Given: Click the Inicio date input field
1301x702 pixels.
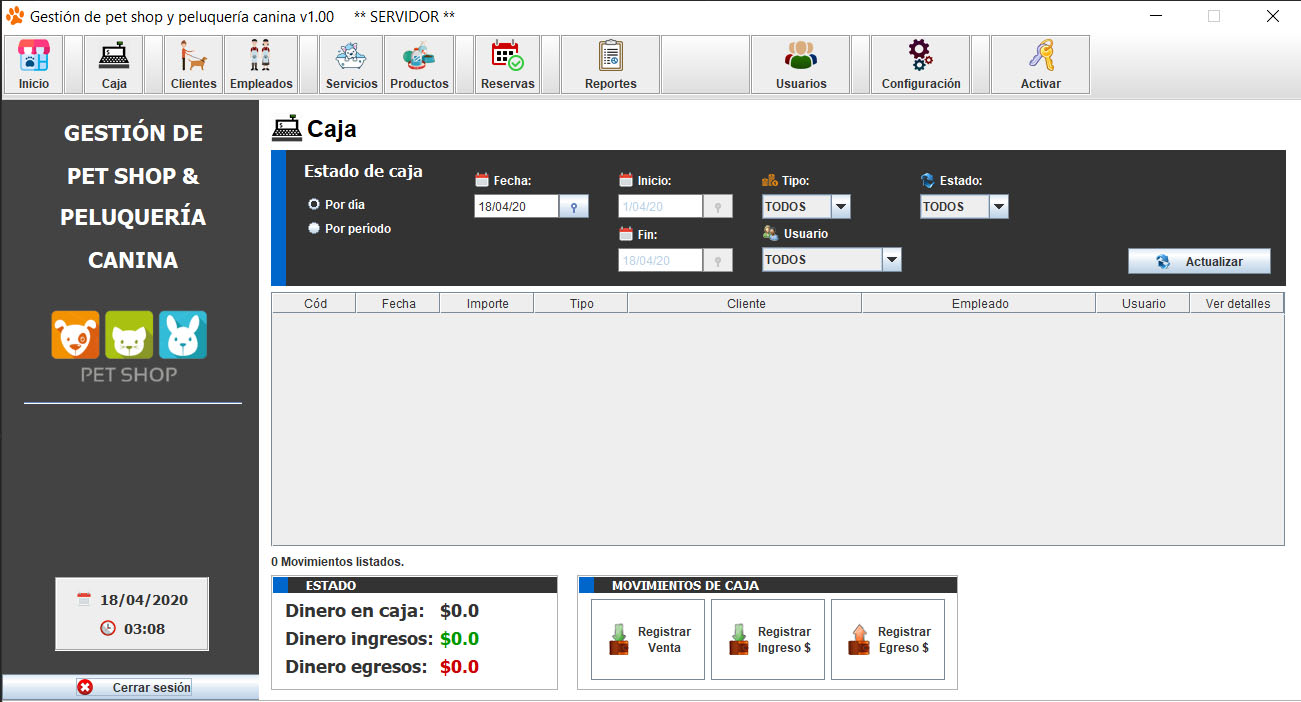Looking at the screenshot, I should [661, 207].
